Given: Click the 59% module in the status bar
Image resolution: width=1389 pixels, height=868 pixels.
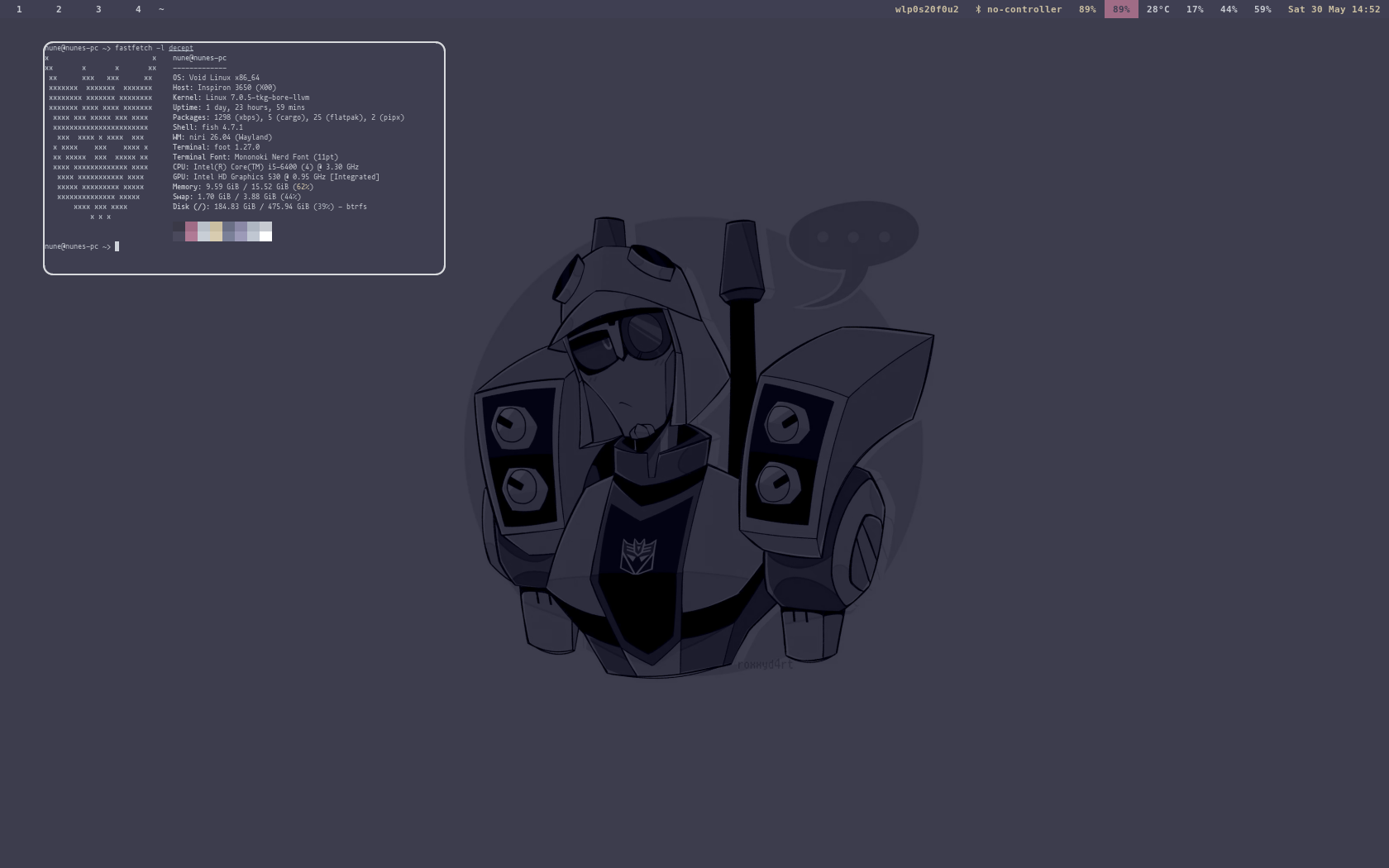Looking at the screenshot, I should 1263,9.
